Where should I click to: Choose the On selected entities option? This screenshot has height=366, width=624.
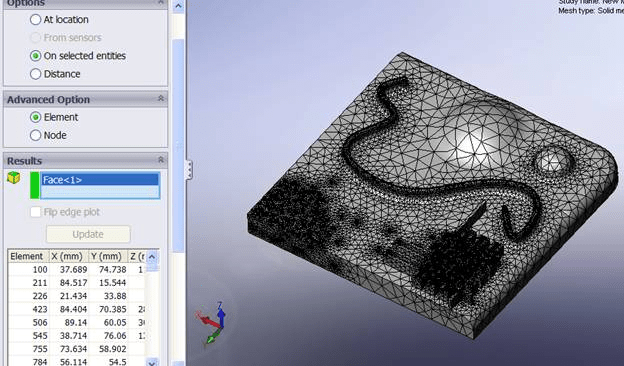(35, 56)
